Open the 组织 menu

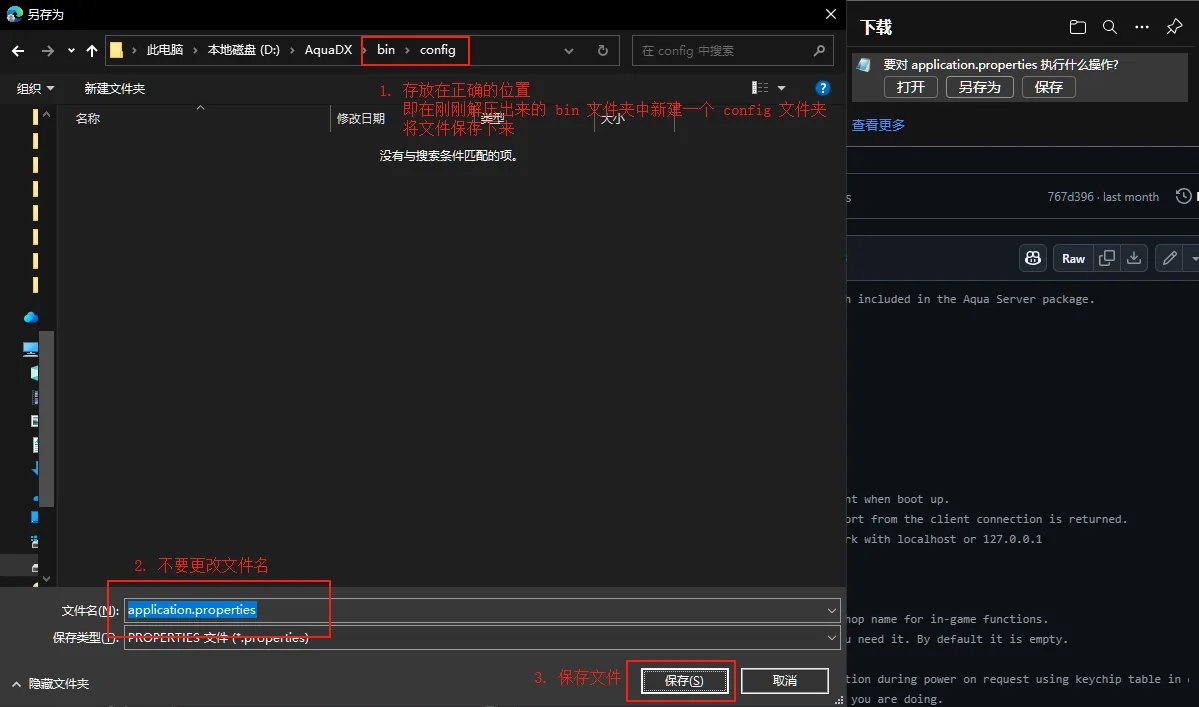coord(36,88)
